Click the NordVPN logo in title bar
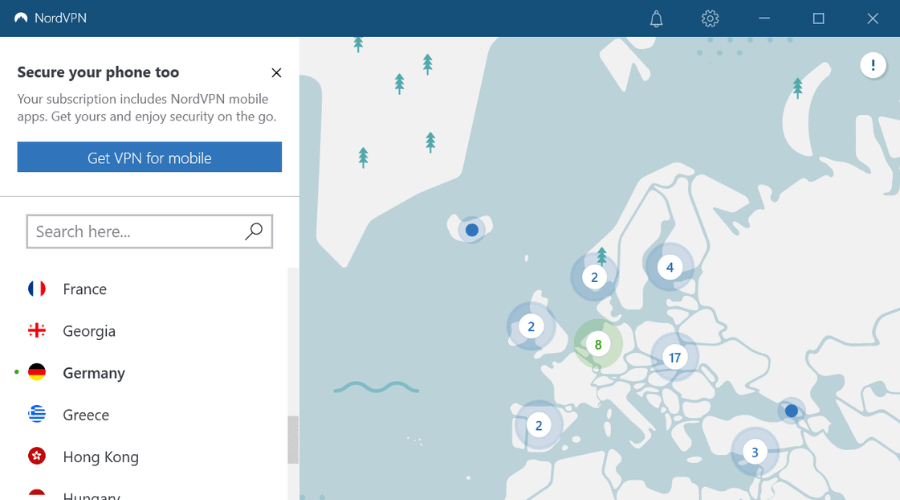Screen dimensions: 900x500 click(19, 18)
